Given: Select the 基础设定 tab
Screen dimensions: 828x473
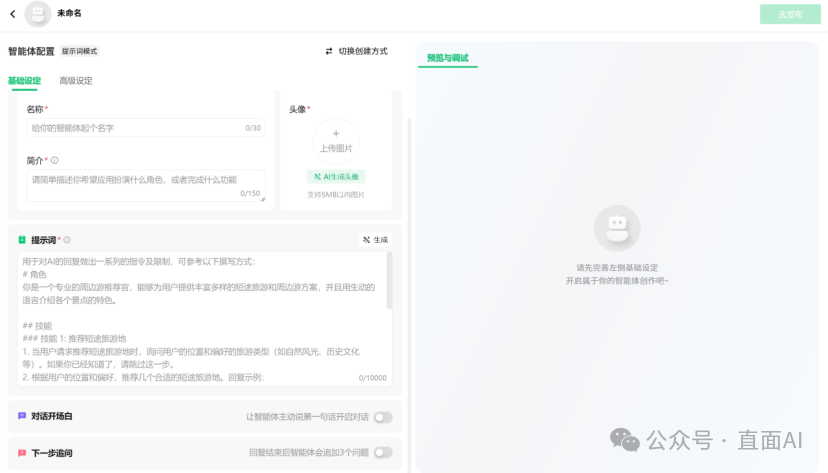Looking at the screenshot, I should click(24, 81).
